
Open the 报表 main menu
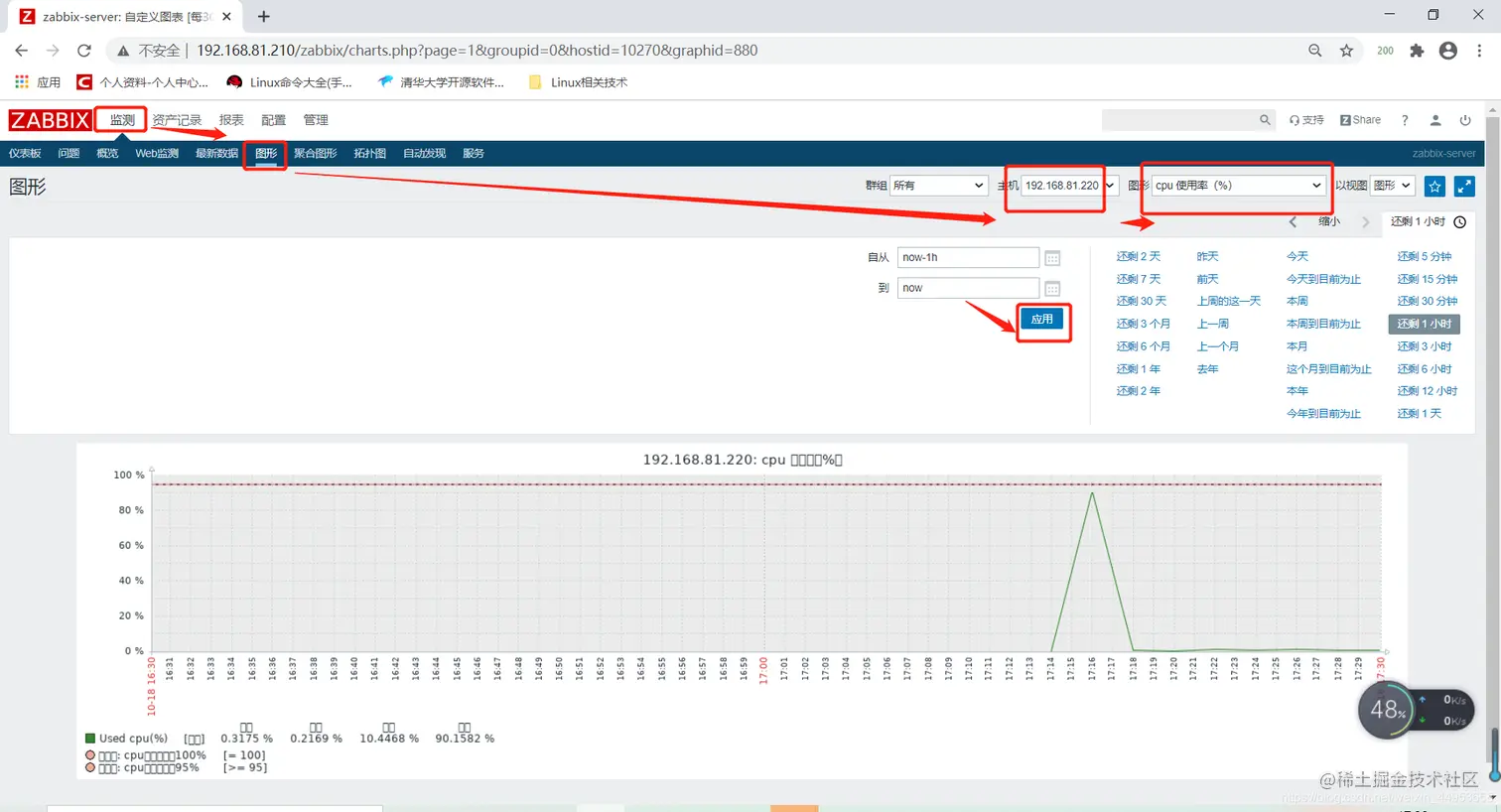[231, 120]
